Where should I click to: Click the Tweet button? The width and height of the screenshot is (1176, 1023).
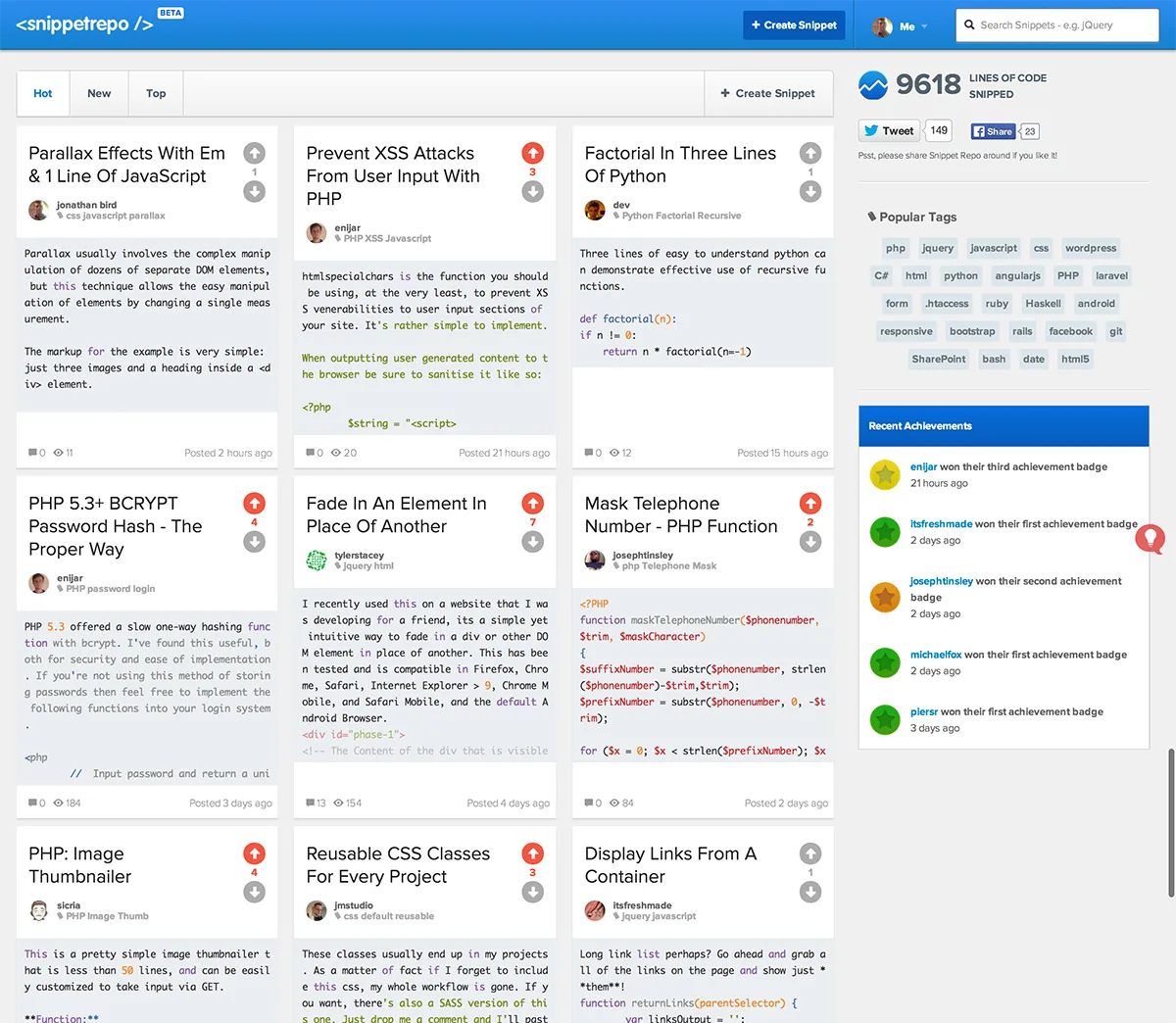click(889, 130)
